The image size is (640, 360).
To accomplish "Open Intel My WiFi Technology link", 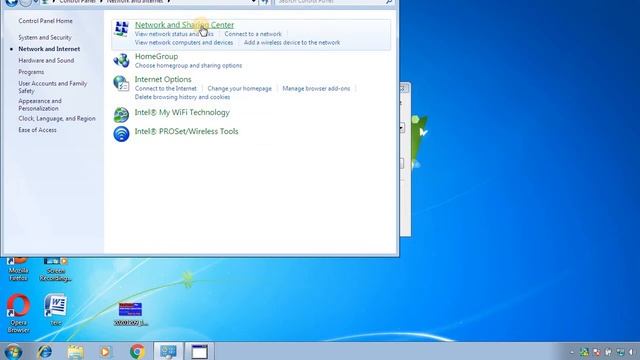I will (182, 112).
